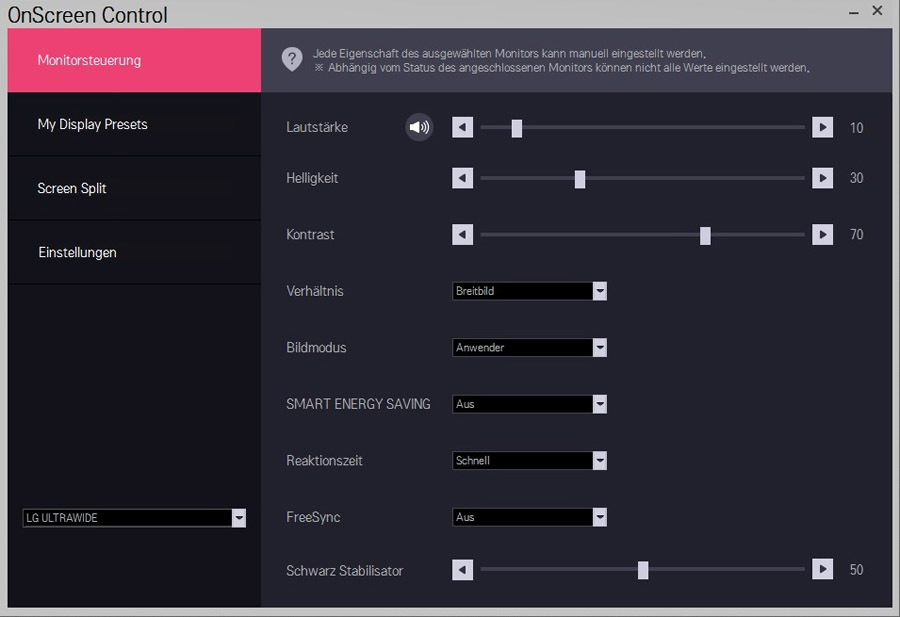Increase Lautstärke with right arrow
Image resolution: width=900 pixels, height=617 pixels.
[822, 127]
